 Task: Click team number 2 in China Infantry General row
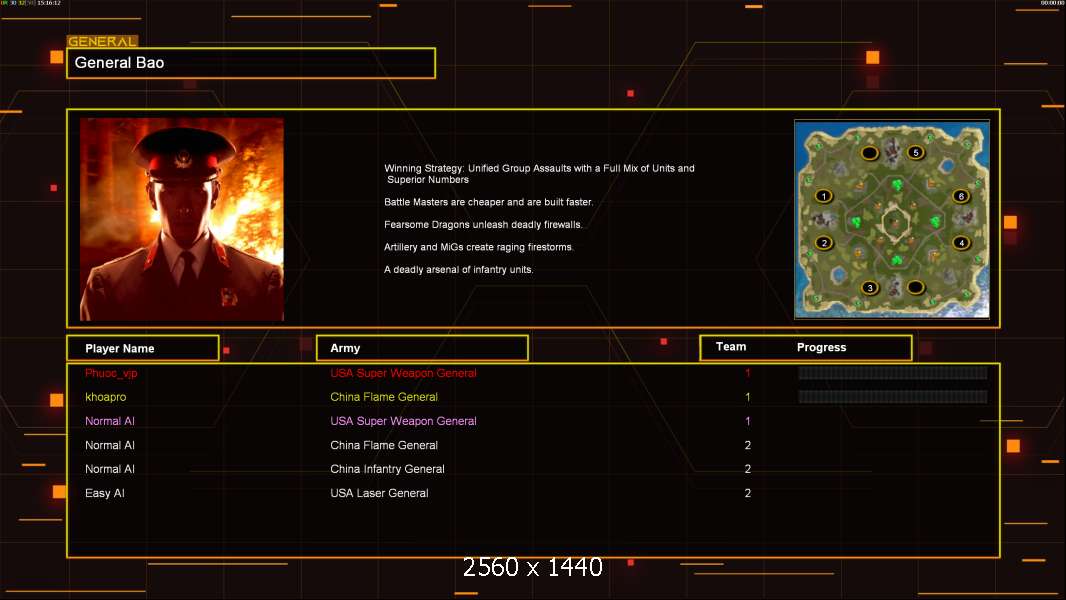(x=748, y=469)
